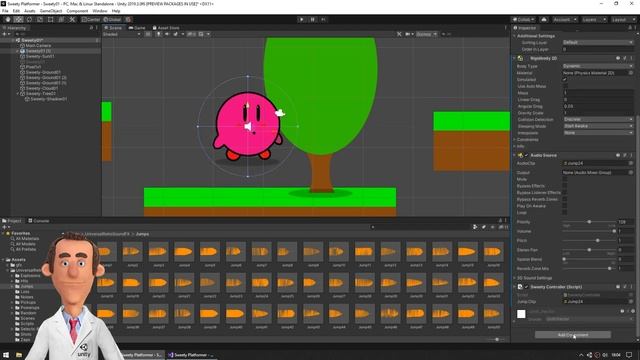The height and width of the screenshot is (360, 640).
Task: Click the Step frame button
Action: point(323,19)
